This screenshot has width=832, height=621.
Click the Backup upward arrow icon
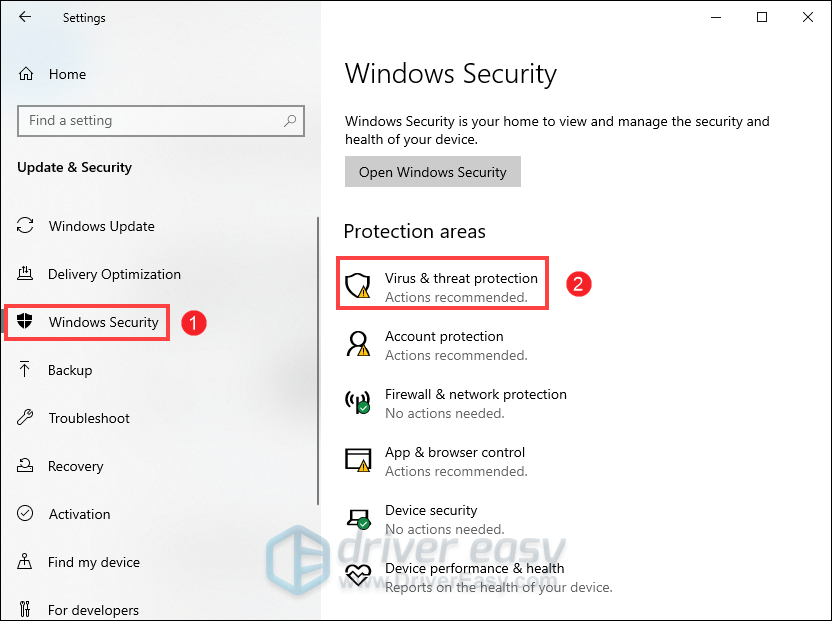point(24,369)
